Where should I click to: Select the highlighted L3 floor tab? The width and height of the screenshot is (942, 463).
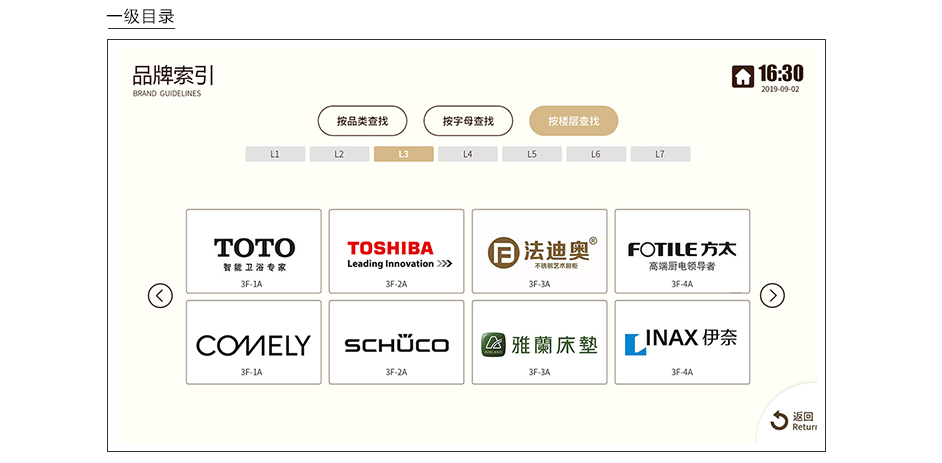click(x=403, y=154)
